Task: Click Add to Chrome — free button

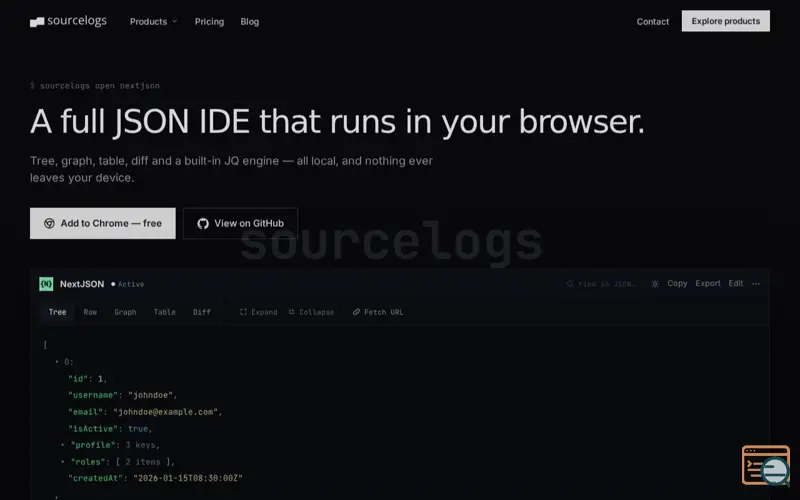Action: coord(103,223)
